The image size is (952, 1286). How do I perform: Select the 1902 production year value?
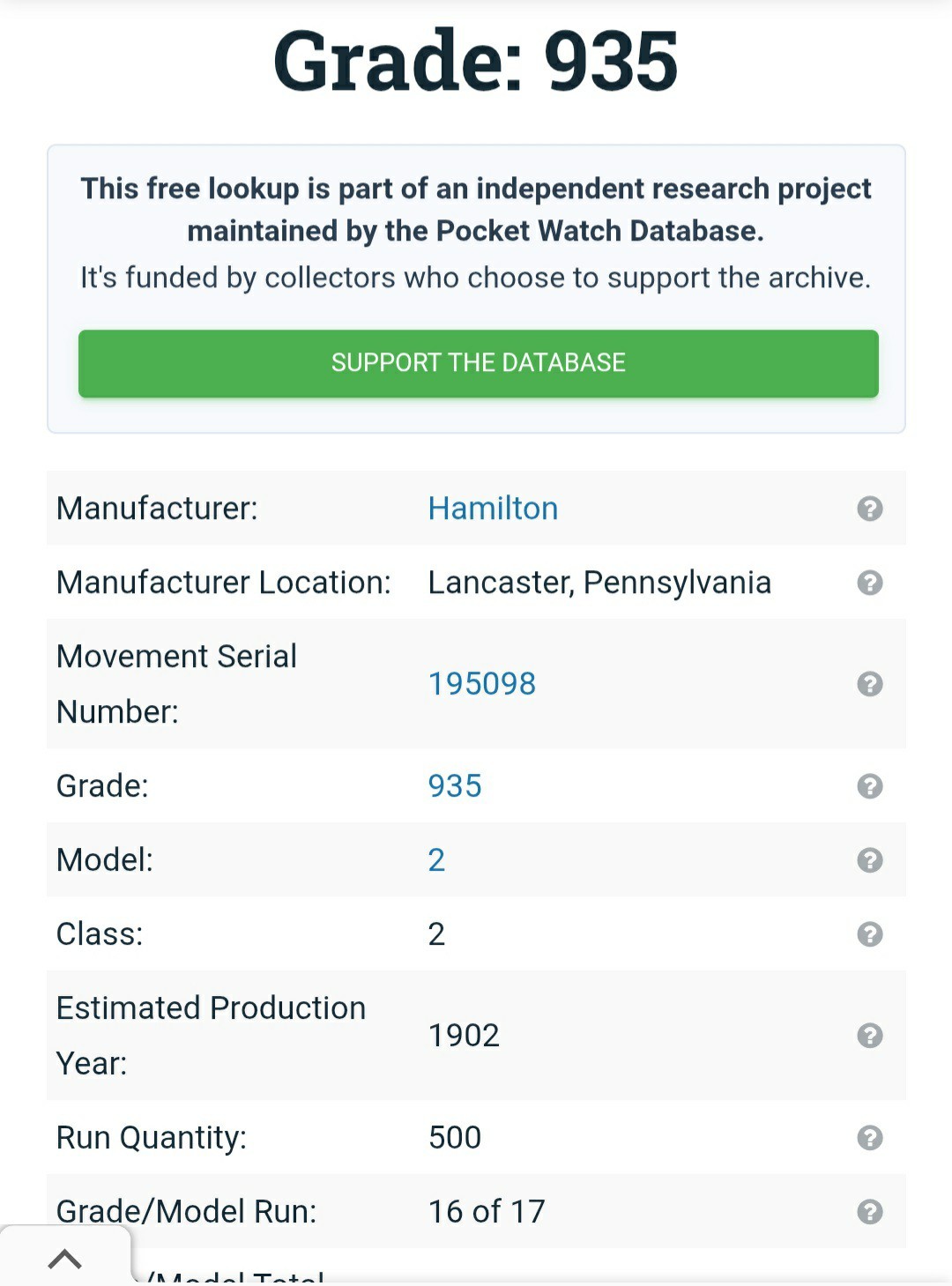(464, 1036)
